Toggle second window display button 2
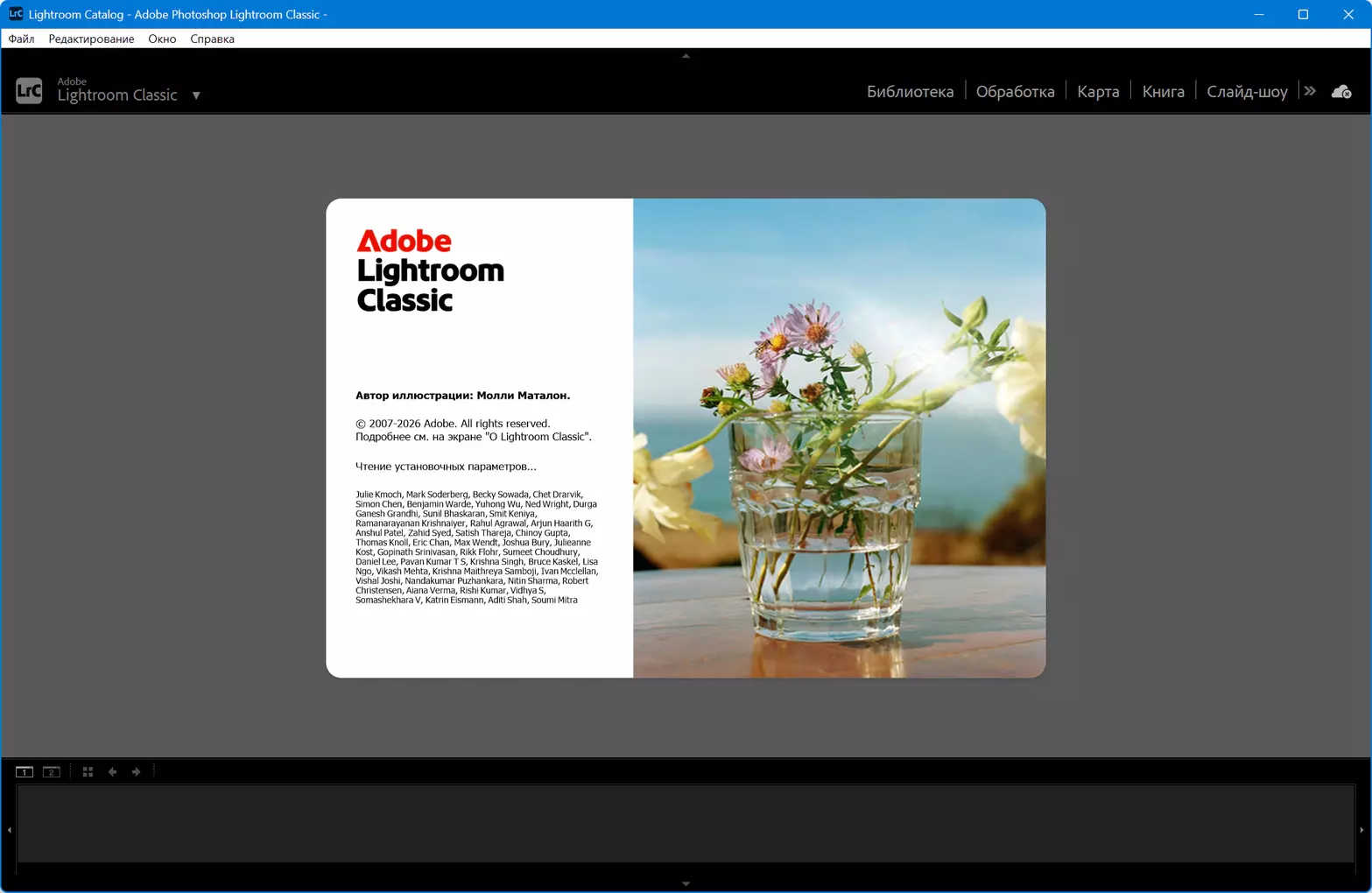This screenshot has width=1372, height=893. pyautogui.click(x=52, y=771)
